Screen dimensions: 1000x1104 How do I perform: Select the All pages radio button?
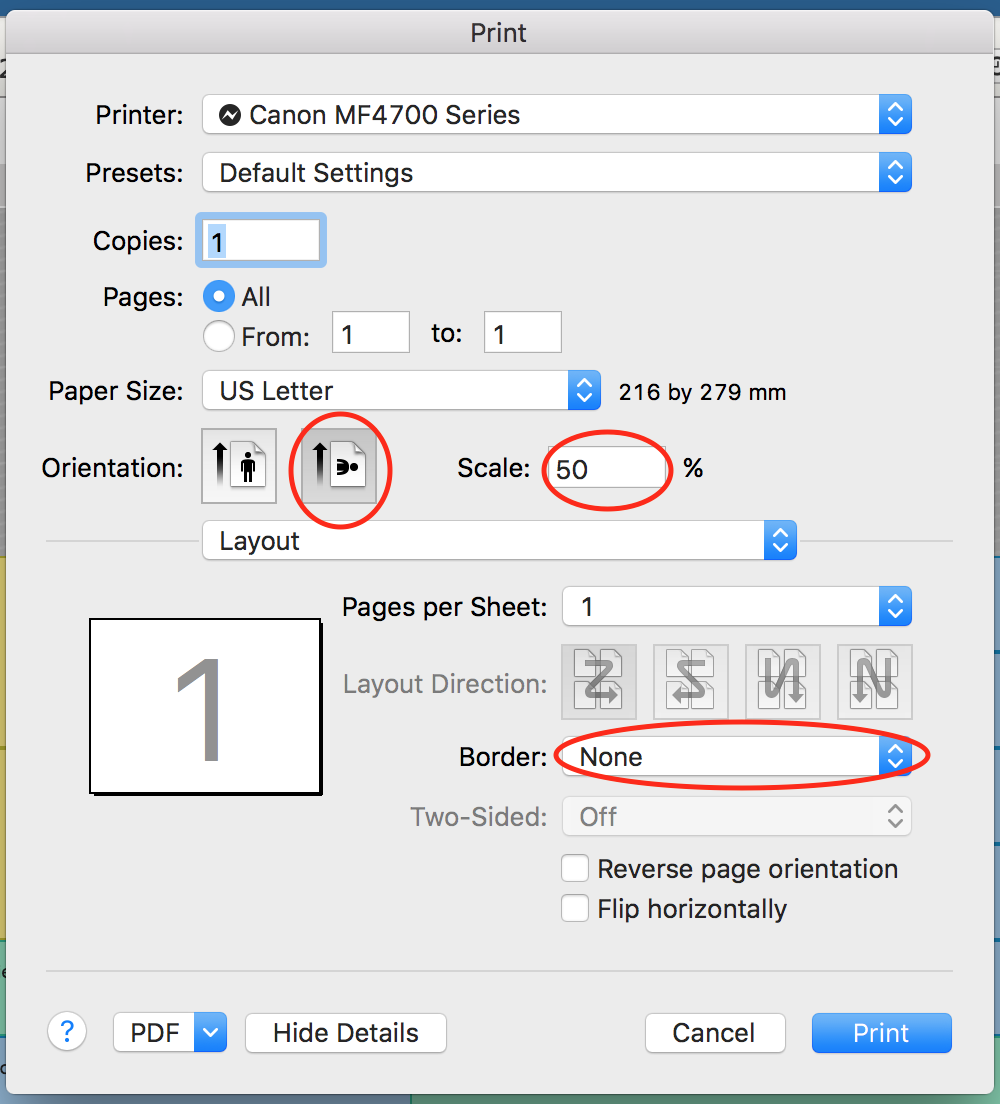click(x=219, y=296)
